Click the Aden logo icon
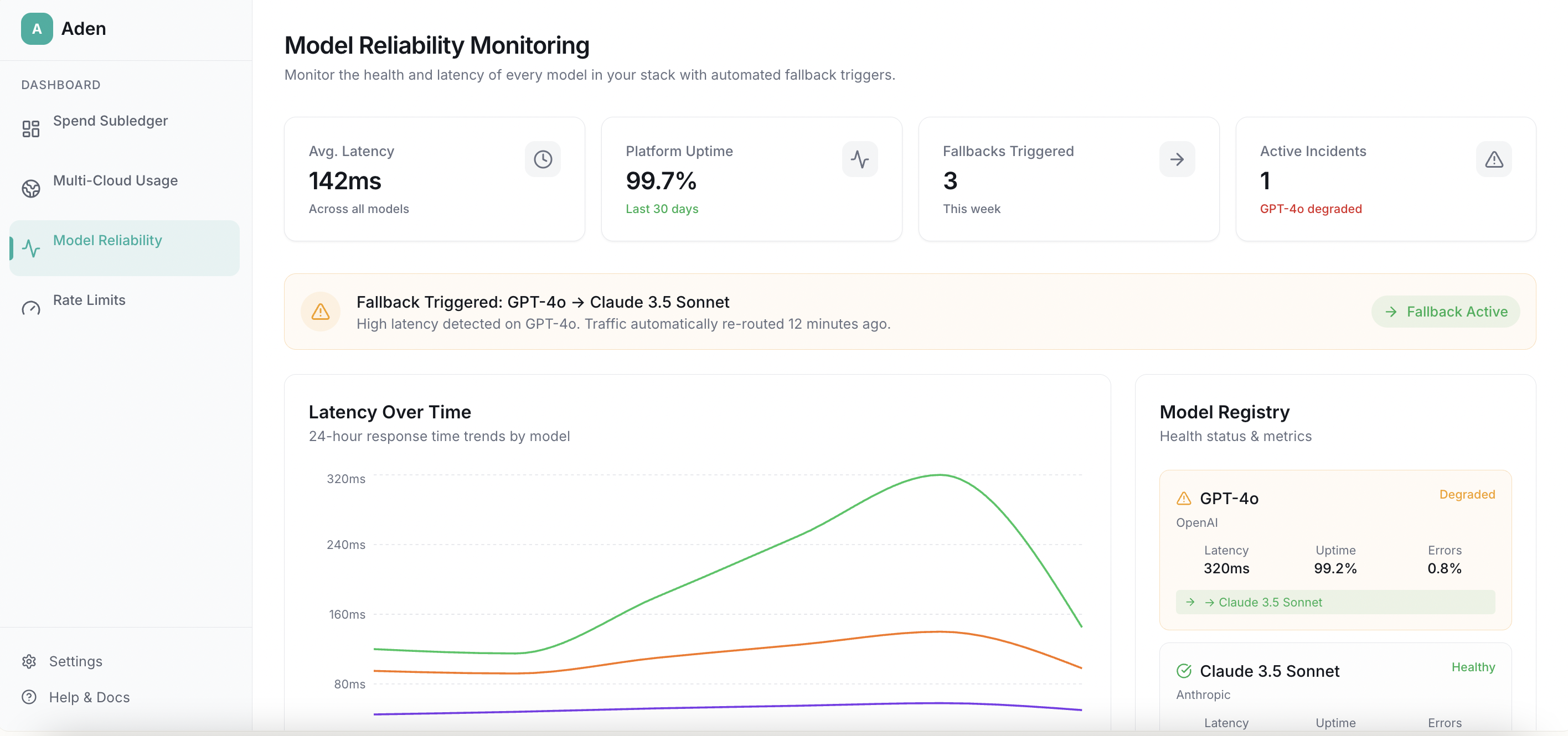The width and height of the screenshot is (1568, 736). [x=37, y=29]
